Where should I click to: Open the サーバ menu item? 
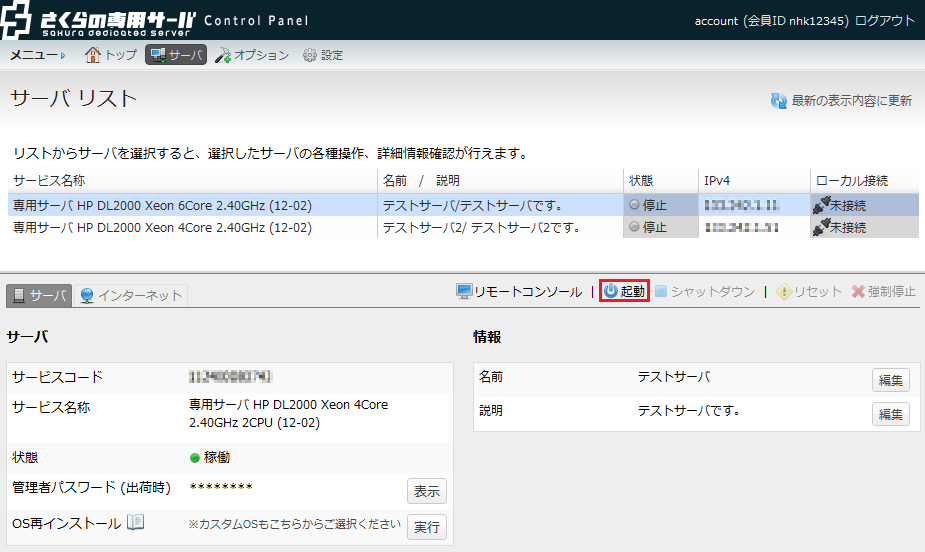[x=176, y=55]
